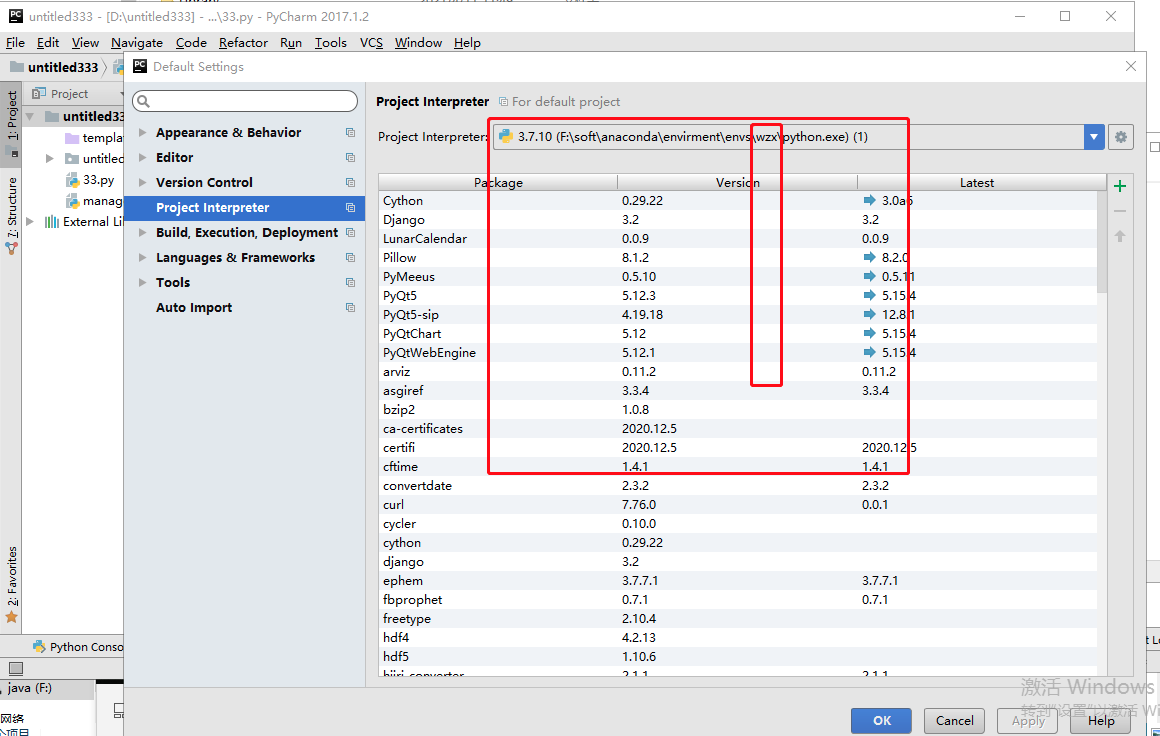1160x736 pixels.
Task: Click the minus icon to uninstall a package
Action: [x=1119, y=210]
